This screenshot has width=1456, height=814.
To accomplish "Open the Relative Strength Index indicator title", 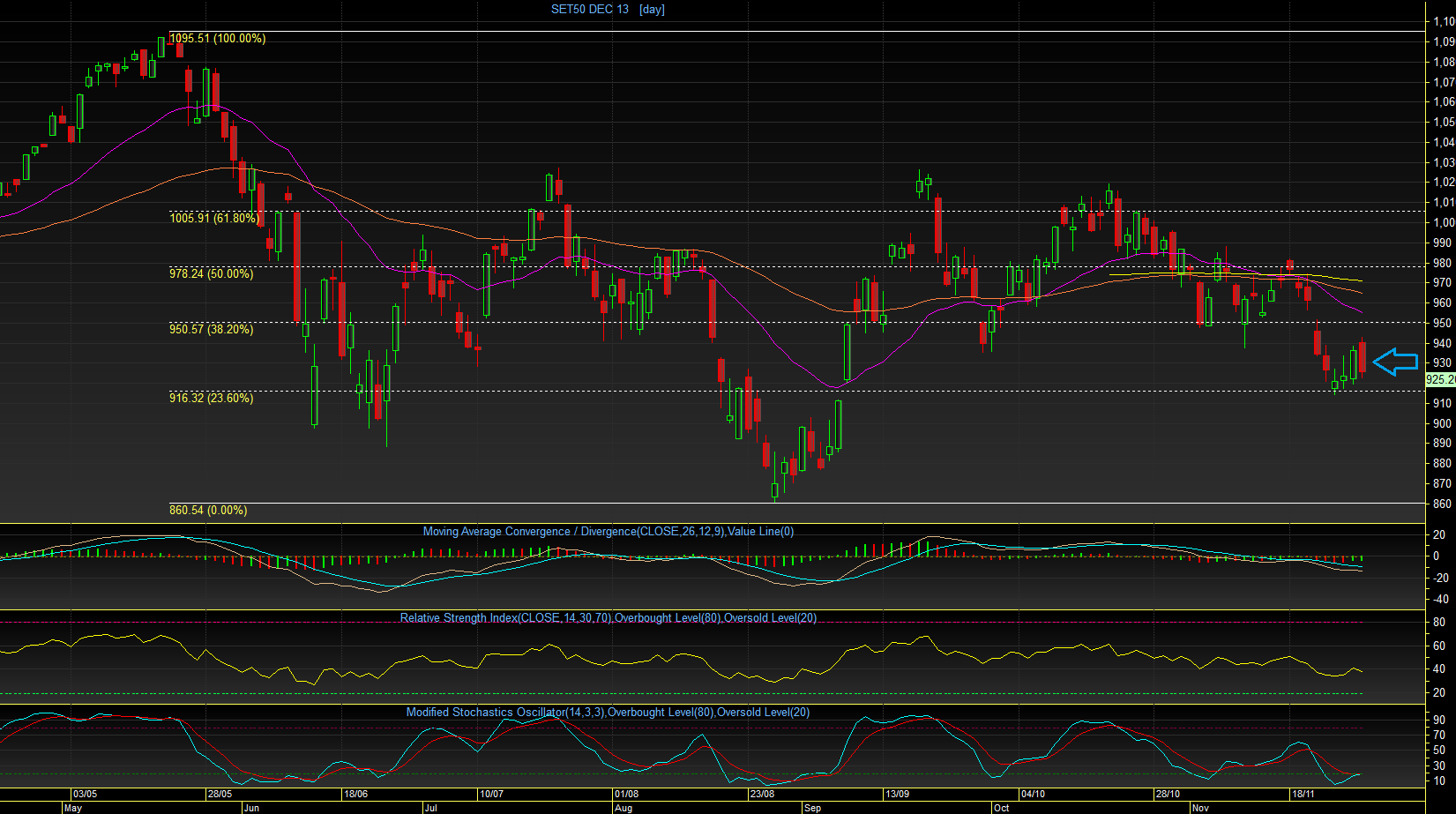I will (609, 618).
